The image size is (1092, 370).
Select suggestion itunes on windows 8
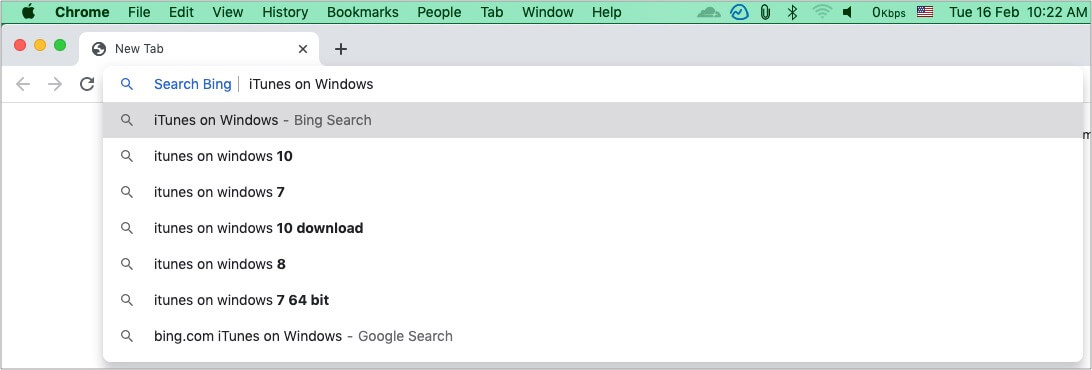(593, 264)
